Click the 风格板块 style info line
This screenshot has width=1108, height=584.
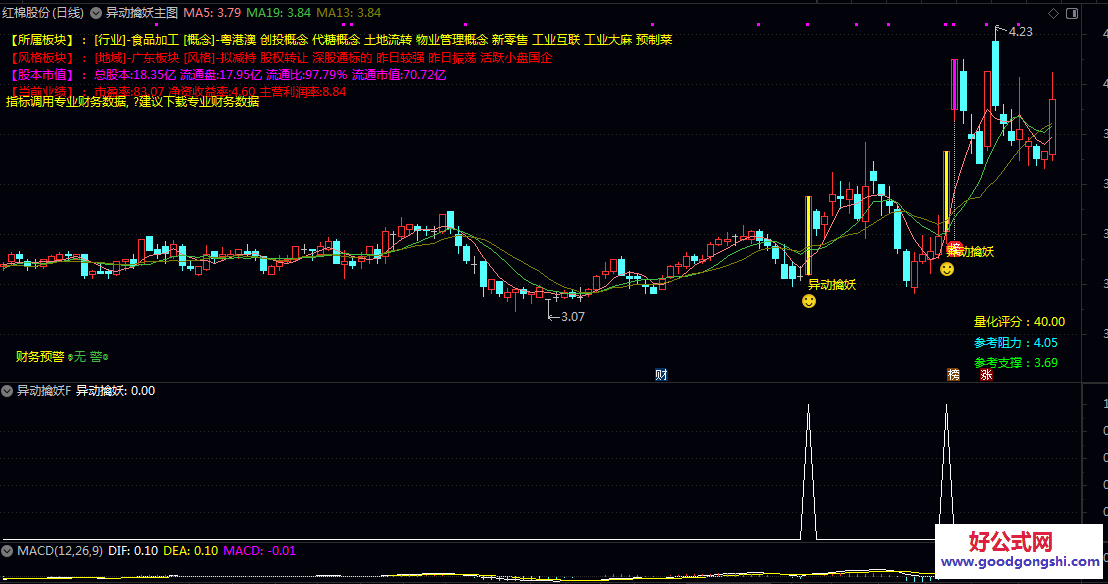coord(280,58)
